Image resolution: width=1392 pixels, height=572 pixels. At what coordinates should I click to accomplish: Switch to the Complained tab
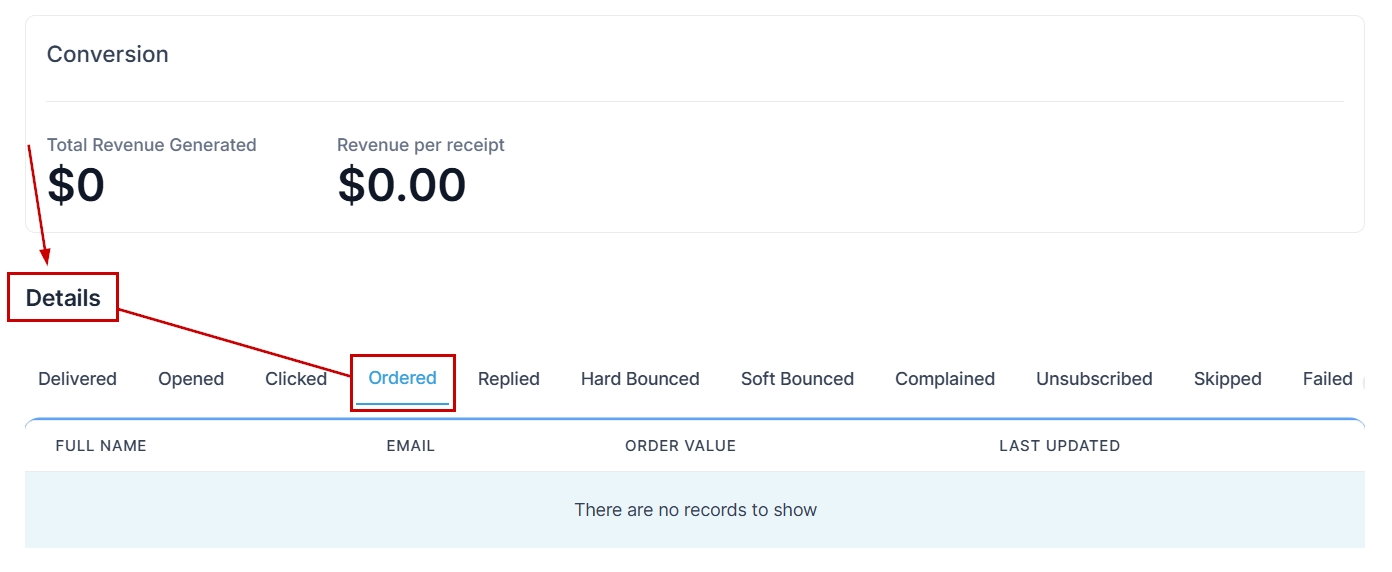[945, 379]
